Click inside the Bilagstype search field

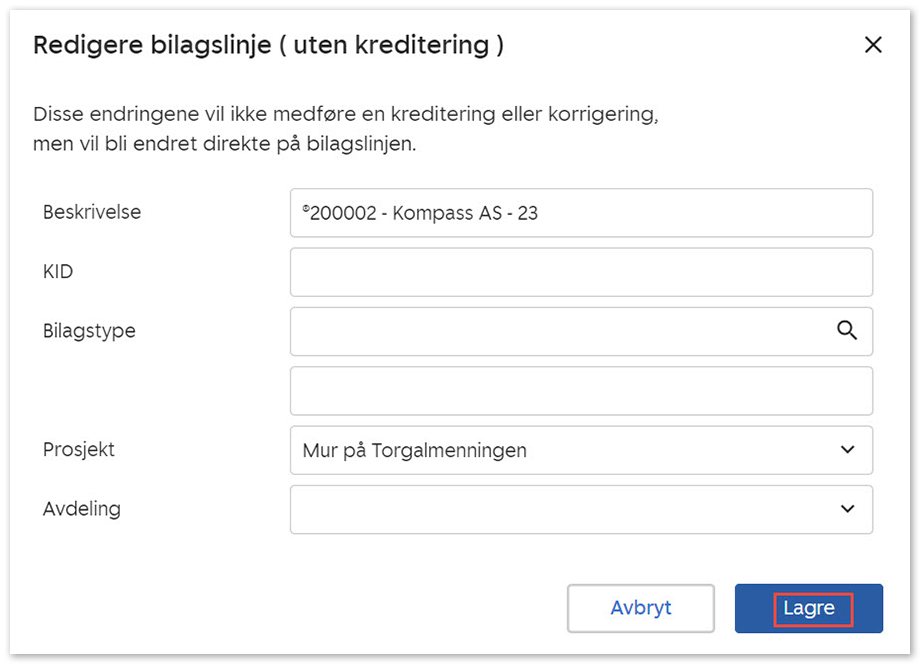[560, 331]
